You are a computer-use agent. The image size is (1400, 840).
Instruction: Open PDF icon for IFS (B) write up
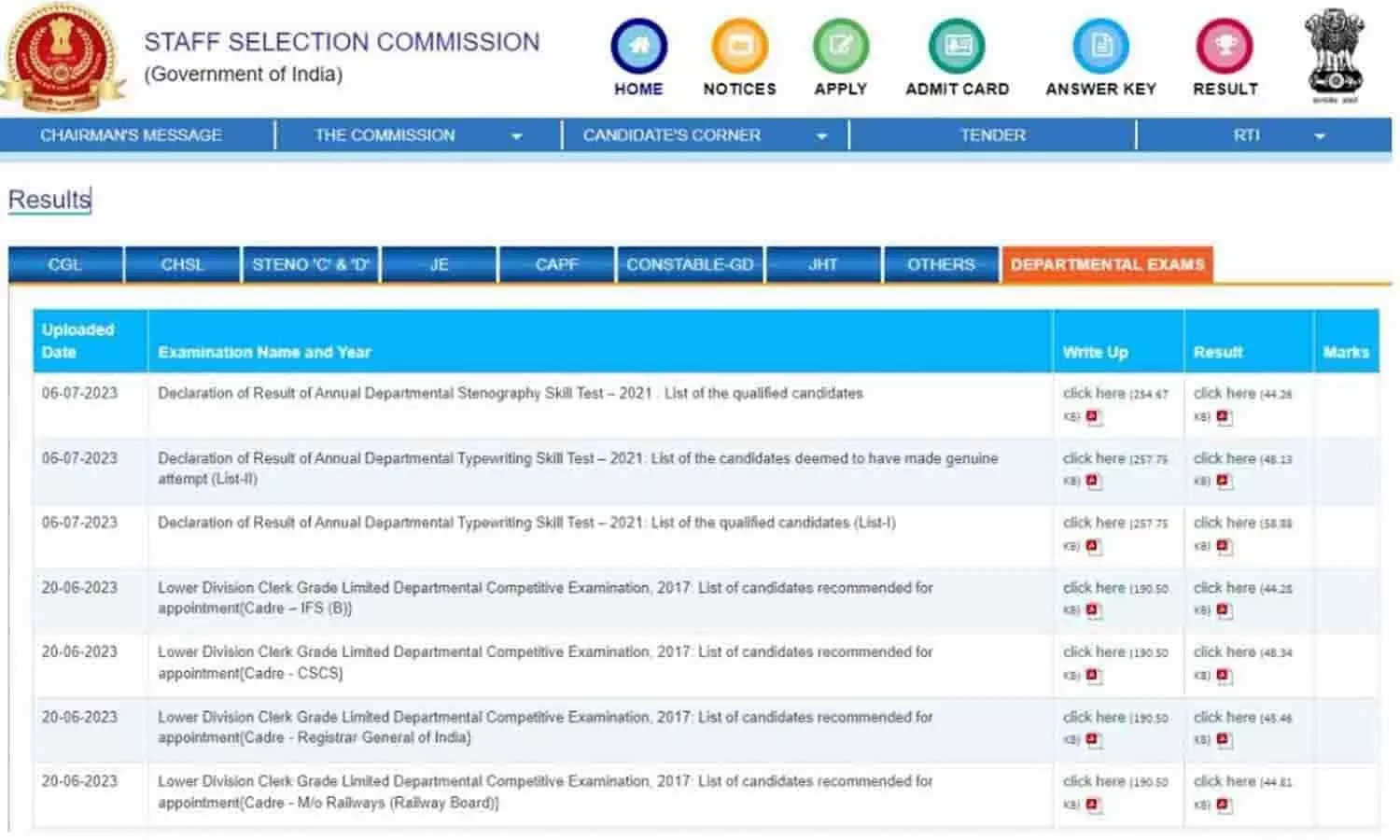(1093, 610)
